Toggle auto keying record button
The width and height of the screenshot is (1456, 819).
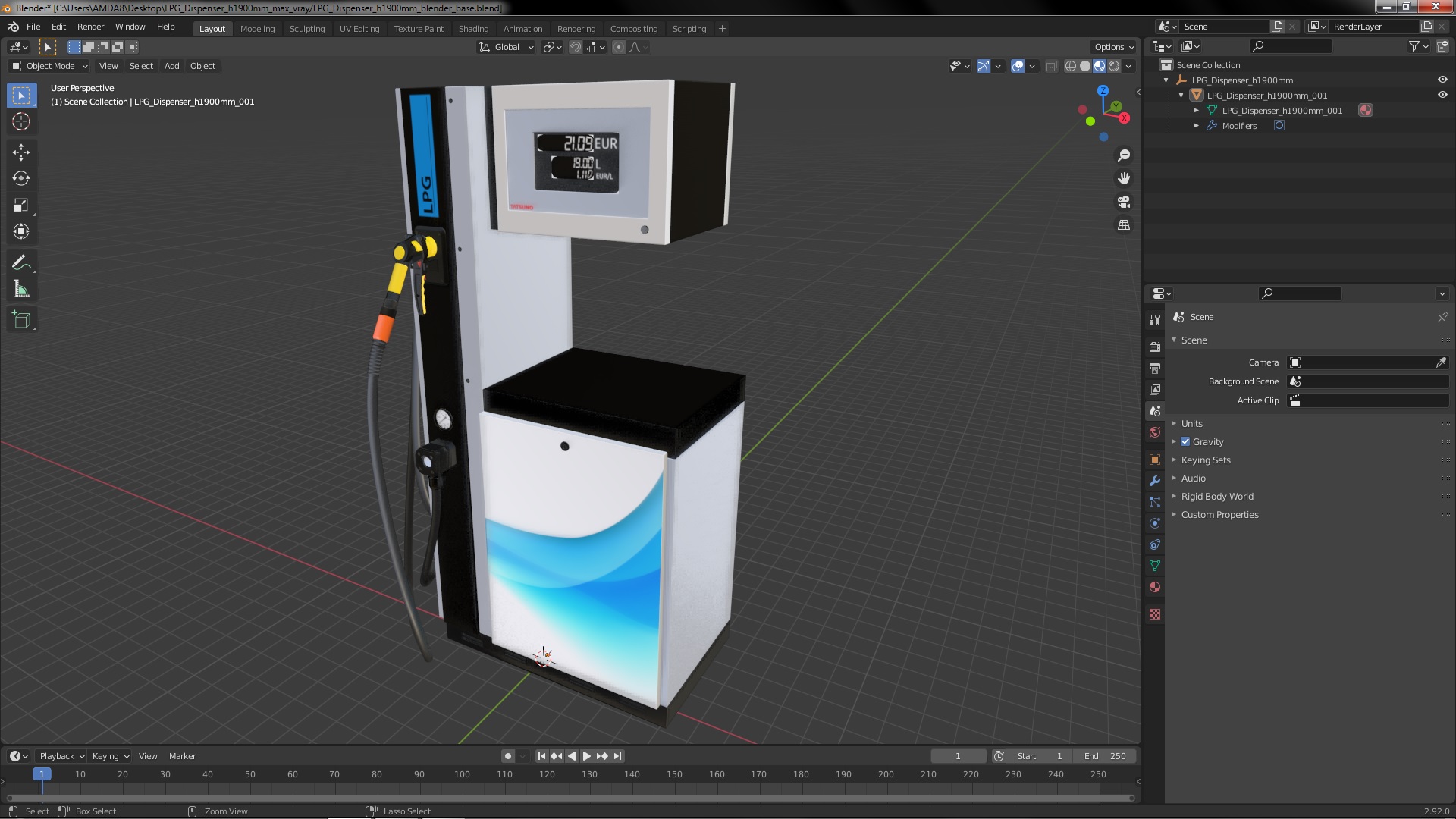point(508,756)
